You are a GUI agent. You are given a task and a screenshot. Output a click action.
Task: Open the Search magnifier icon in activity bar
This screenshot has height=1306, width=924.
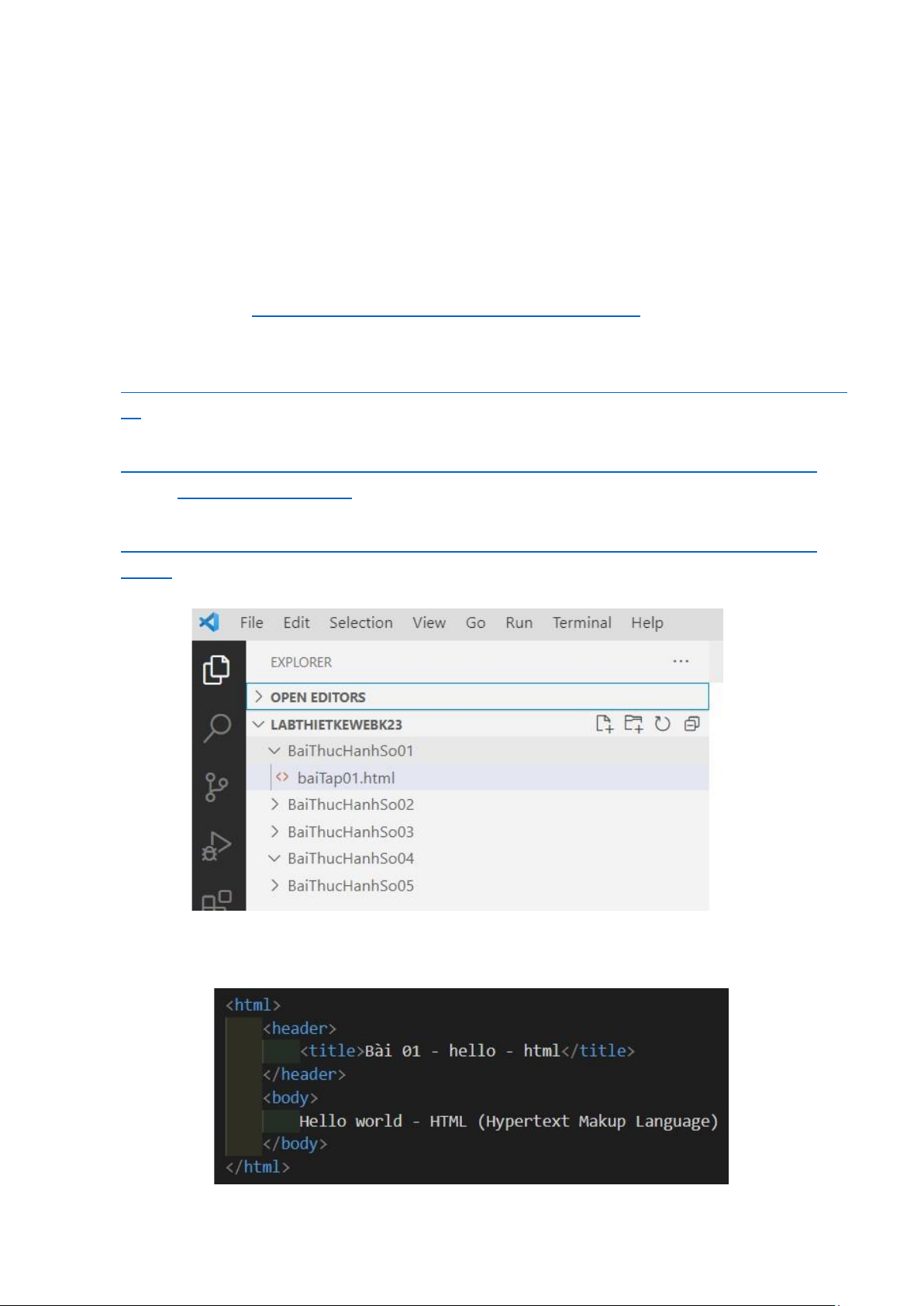pyautogui.click(x=217, y=728)
